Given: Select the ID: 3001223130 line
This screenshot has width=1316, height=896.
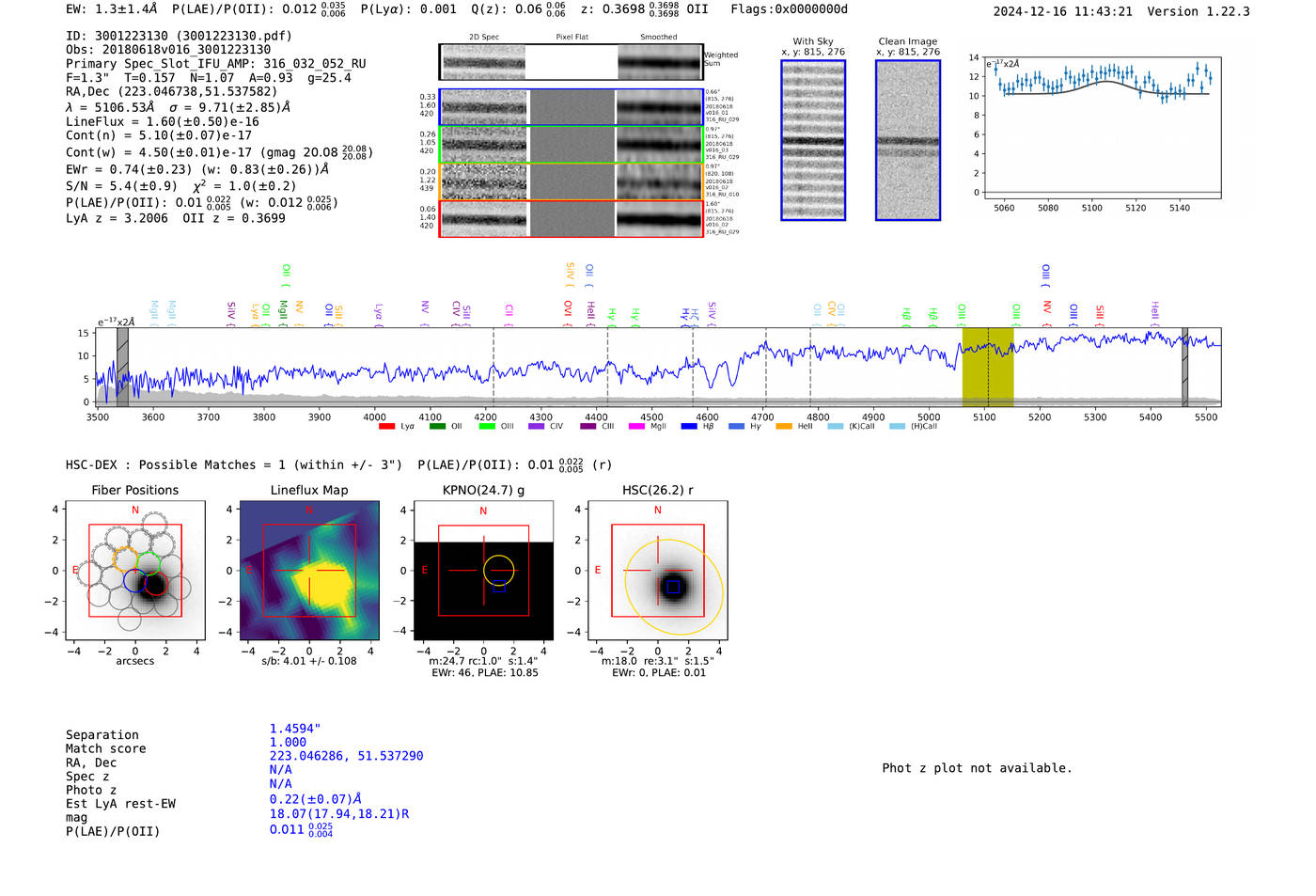Looking at the screenshot, I should point(179,36).
